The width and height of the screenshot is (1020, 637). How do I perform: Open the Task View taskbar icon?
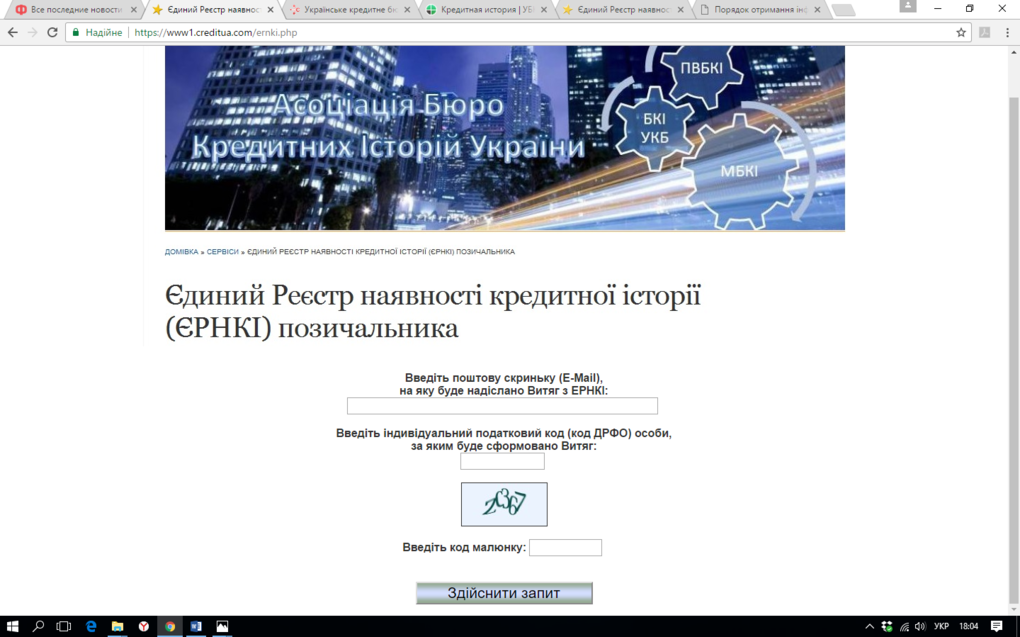[x=64, y=626]
